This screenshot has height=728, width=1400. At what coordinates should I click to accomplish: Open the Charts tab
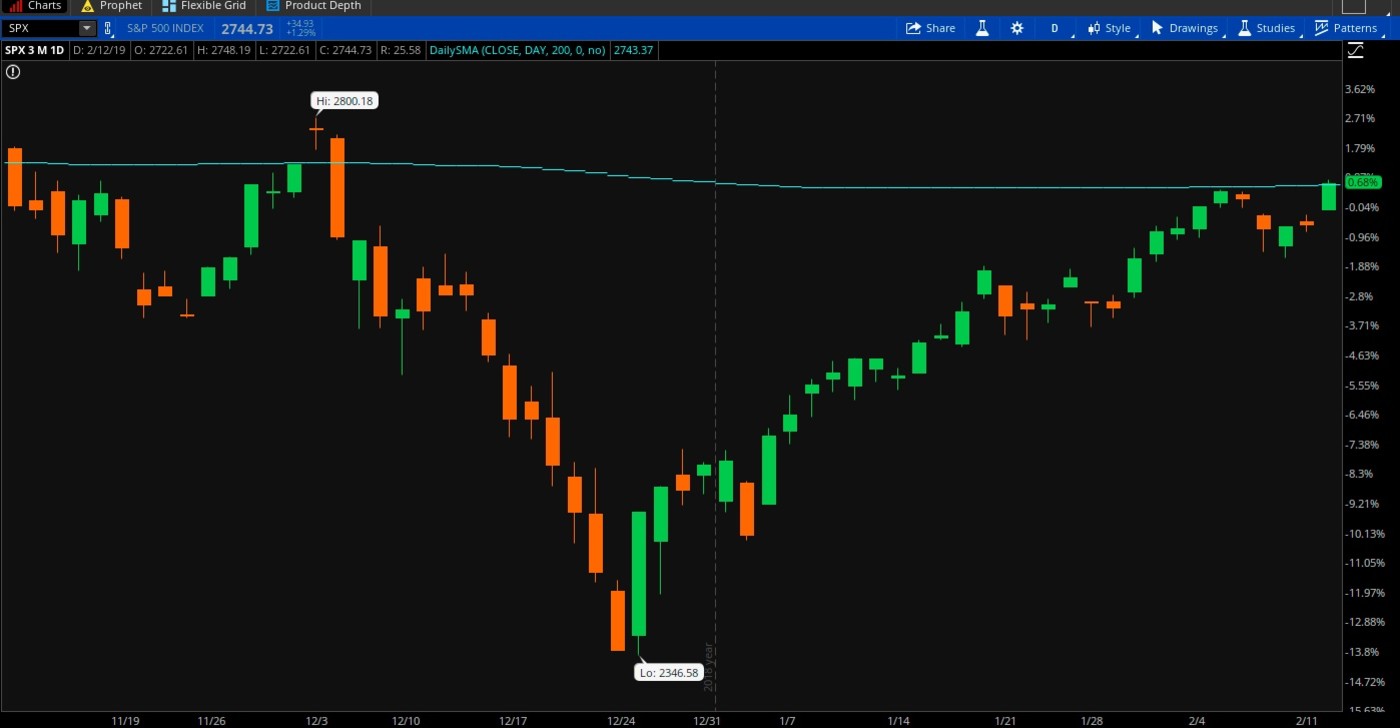tap(35, 6)
